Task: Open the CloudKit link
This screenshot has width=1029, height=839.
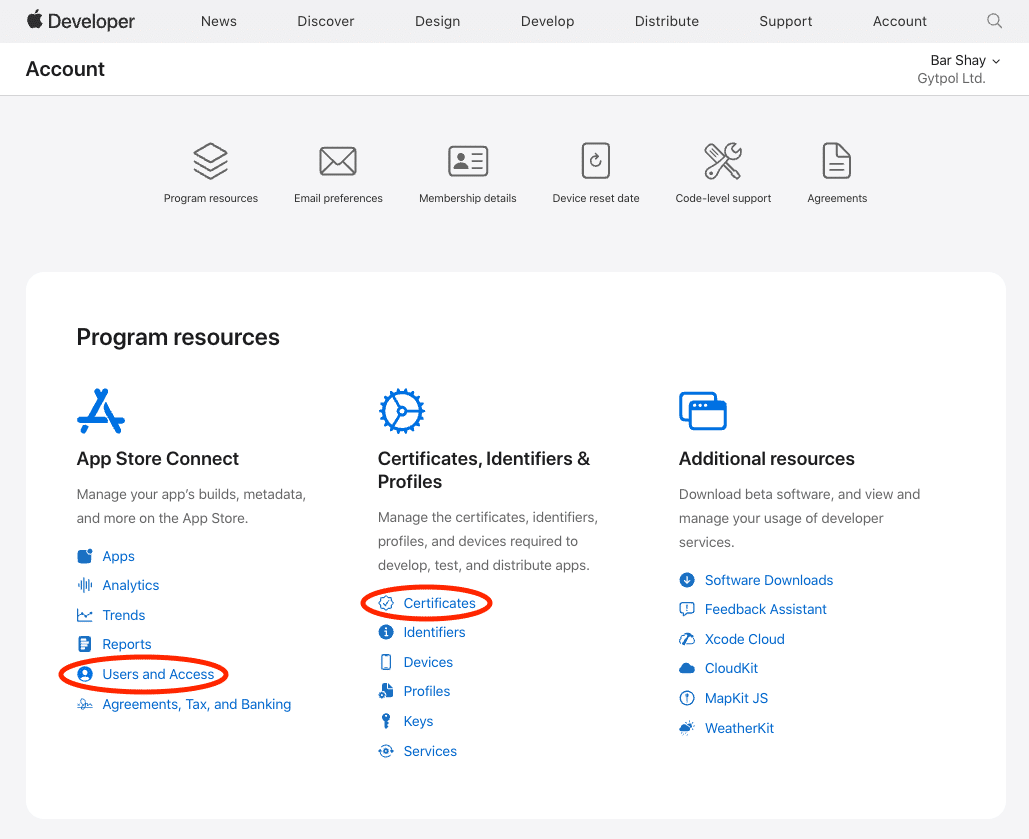Action: click(731, 668)
